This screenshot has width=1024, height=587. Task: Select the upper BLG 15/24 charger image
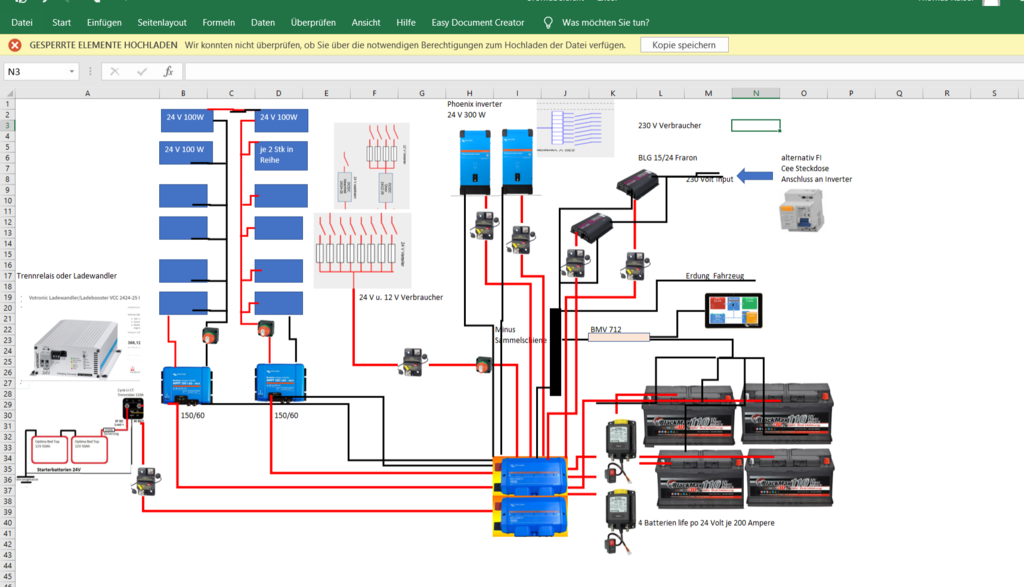click(638, 182)
